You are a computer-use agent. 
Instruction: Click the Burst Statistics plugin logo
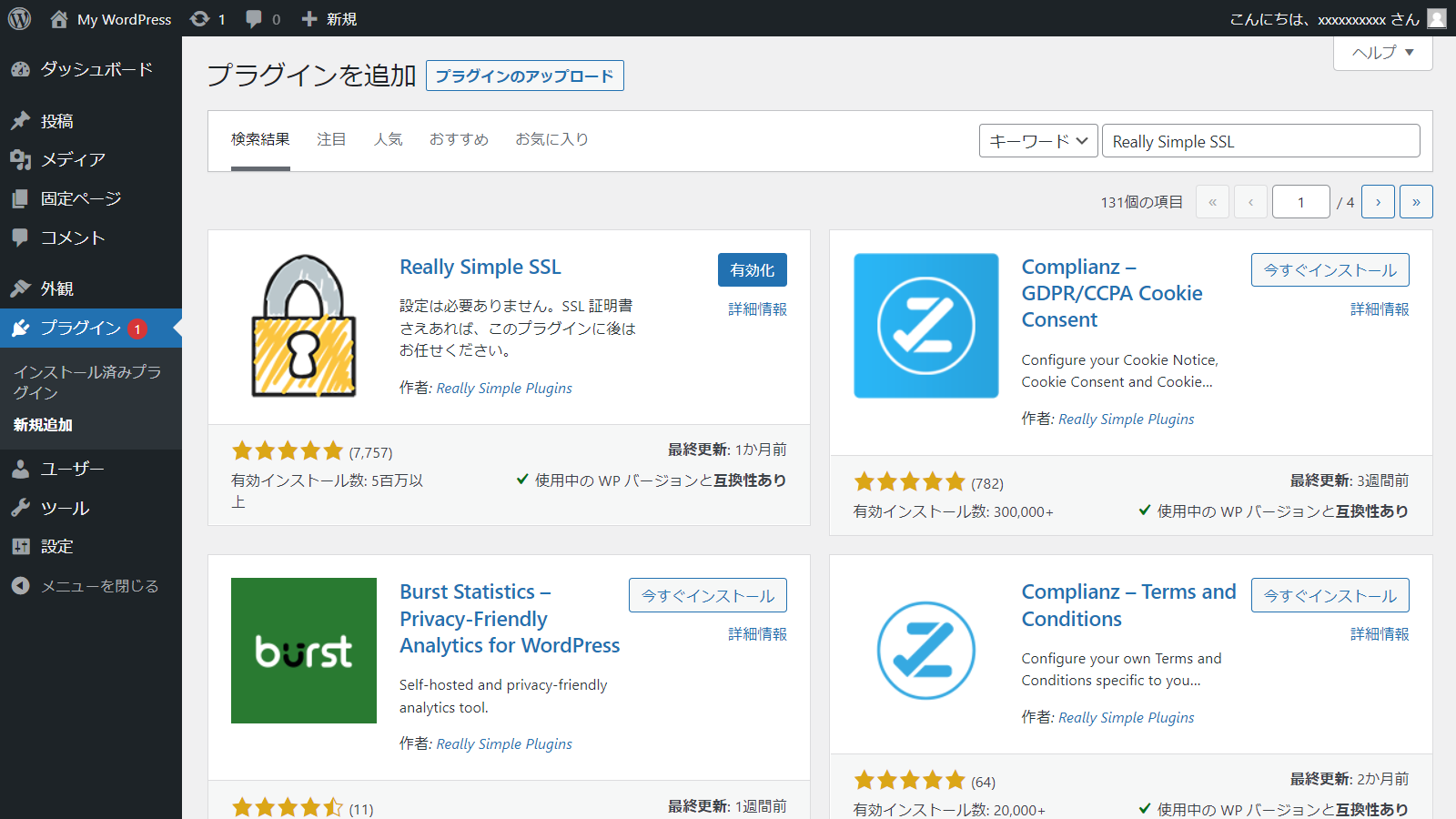(303, 651)
